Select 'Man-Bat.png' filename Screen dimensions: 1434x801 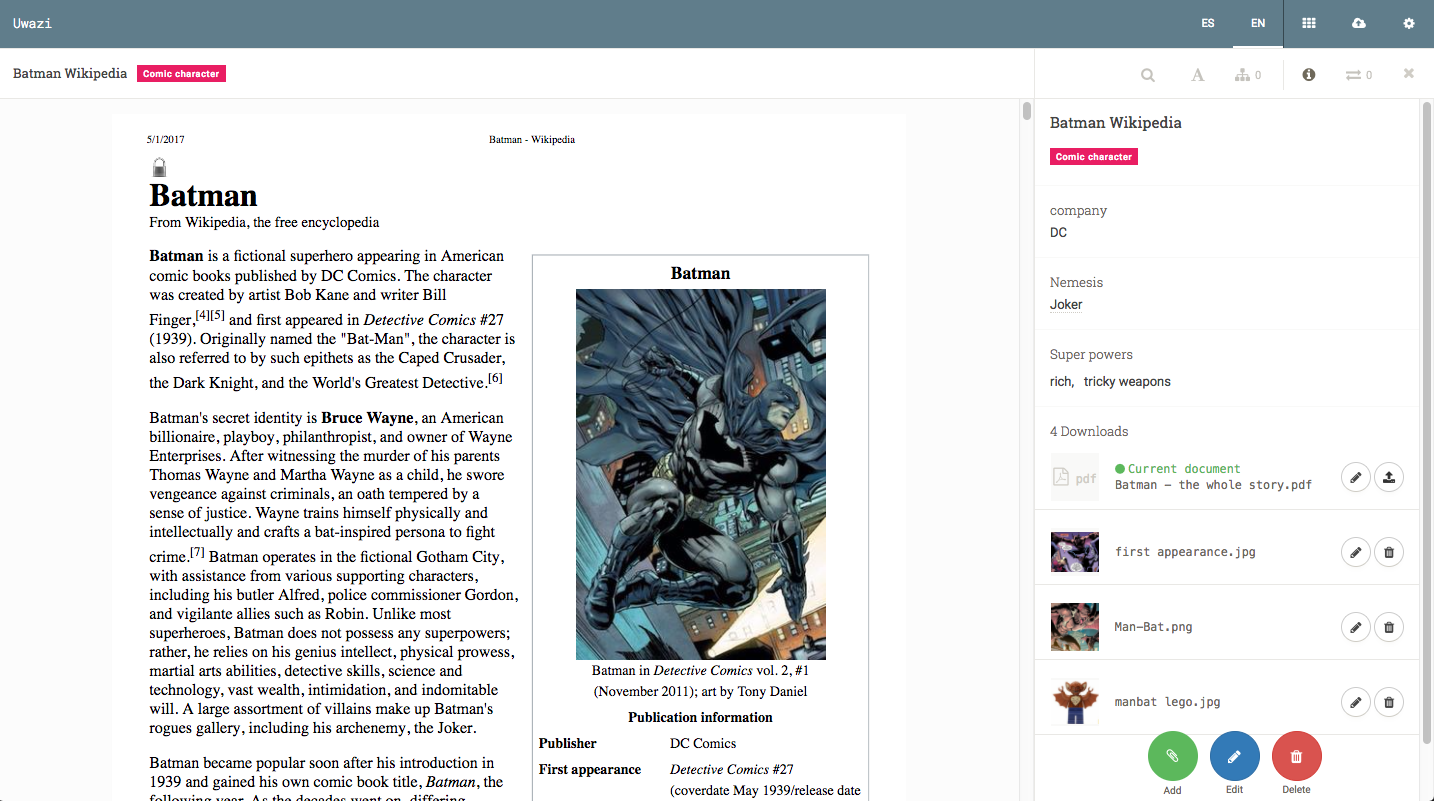1153,627
